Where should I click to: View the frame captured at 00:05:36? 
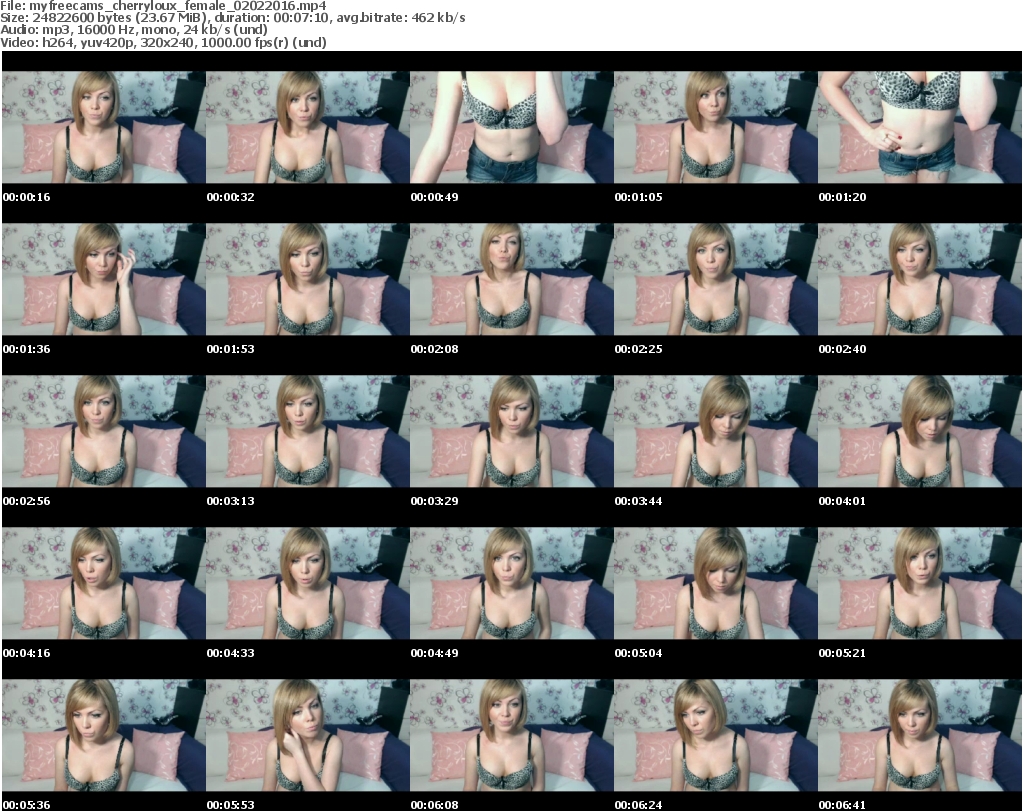pyautogui.click(x=104, y=736)
